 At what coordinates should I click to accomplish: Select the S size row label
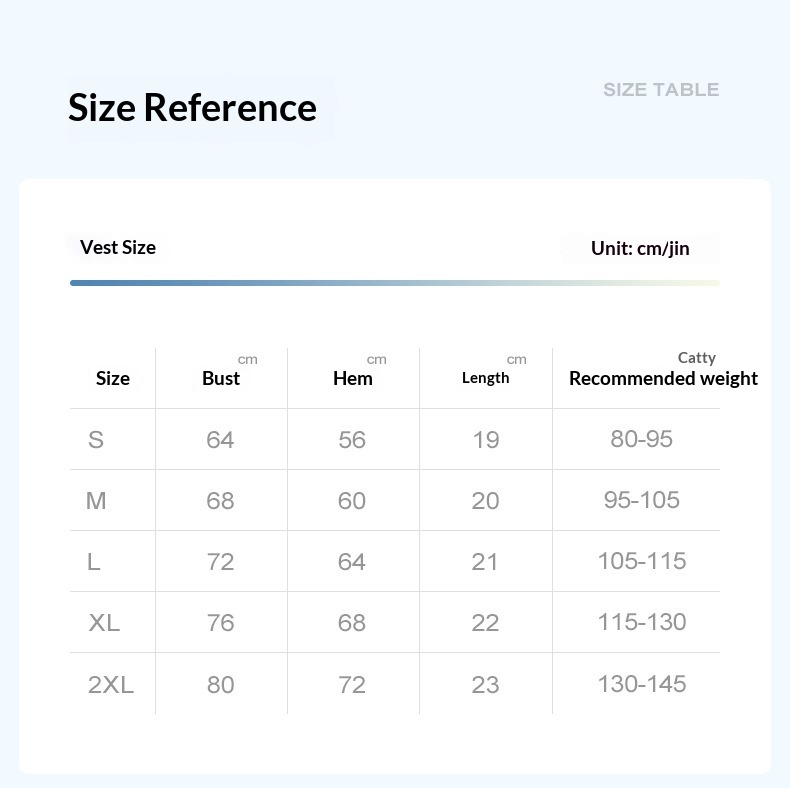[x=96, y=440]
